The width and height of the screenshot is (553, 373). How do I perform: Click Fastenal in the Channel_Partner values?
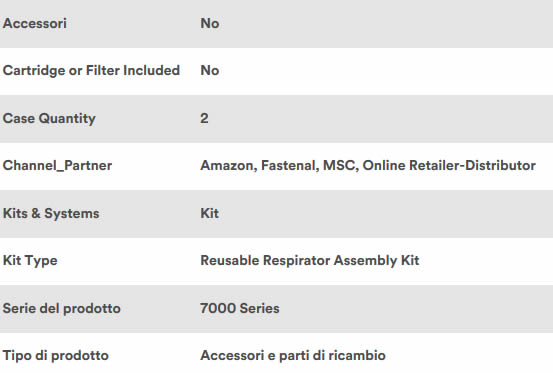click(290, 166)
